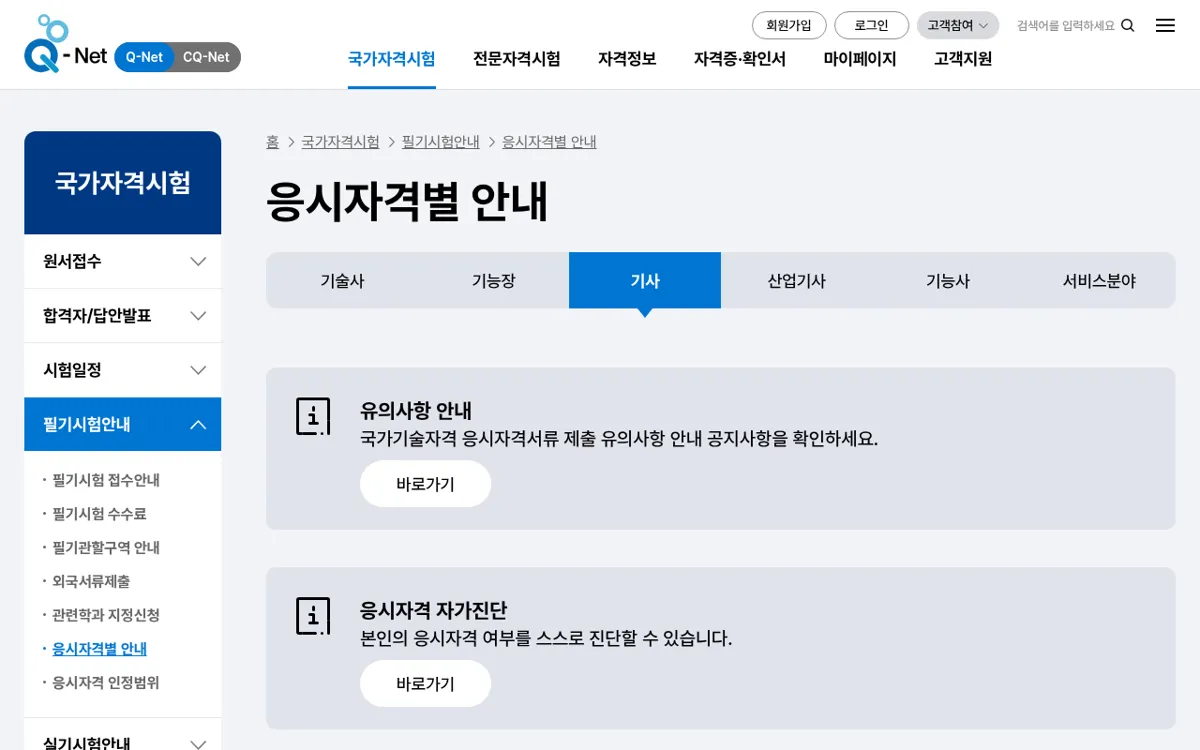Collapse the 필기시험안내 sidebar section
1200x750 pixels.
[123, 424]
